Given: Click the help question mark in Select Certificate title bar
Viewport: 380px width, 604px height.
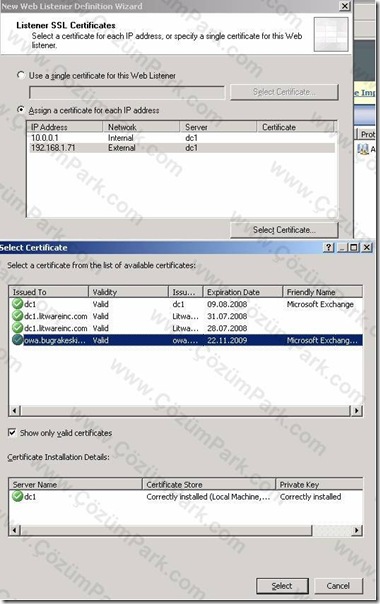Looking at the screenshot, I should [x=328, y=247].
